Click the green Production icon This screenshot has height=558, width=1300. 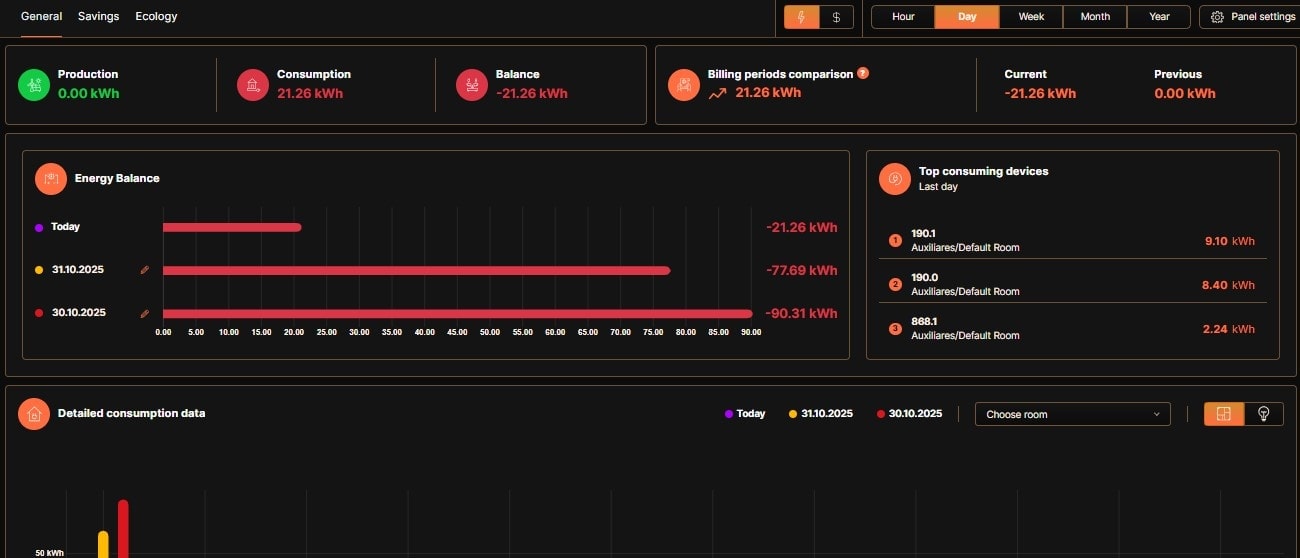click(x=34, y=85)
